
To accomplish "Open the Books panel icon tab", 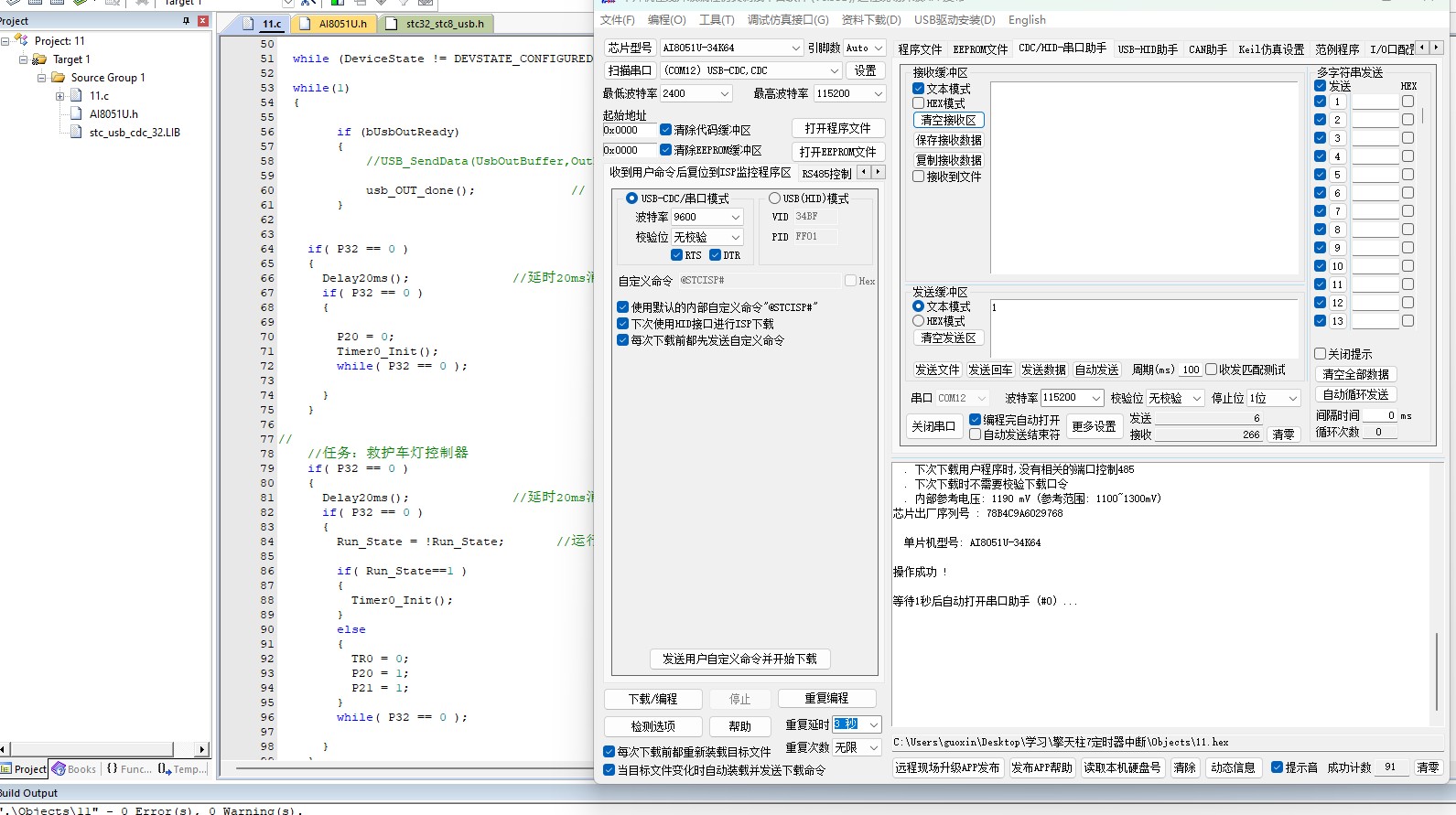I will pyautogui.click(x=59, y=769).
